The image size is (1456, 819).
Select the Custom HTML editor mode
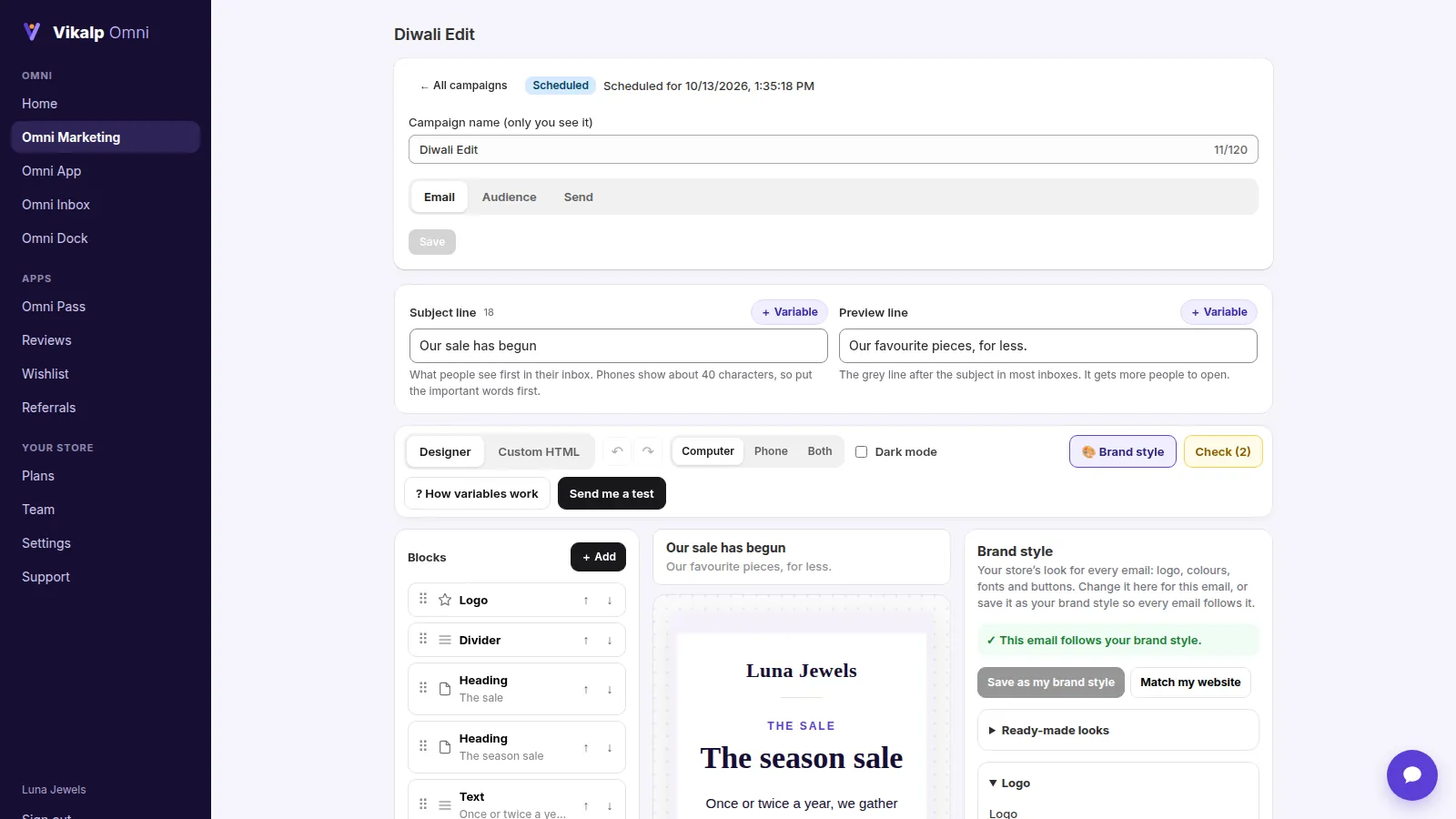click(x=539, y=452)
